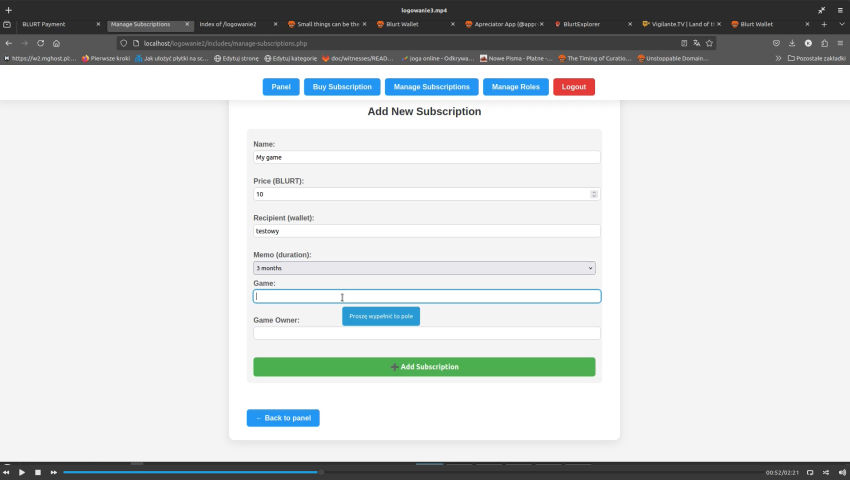Open Edytuj kategorie bookmark

[291, 58]
